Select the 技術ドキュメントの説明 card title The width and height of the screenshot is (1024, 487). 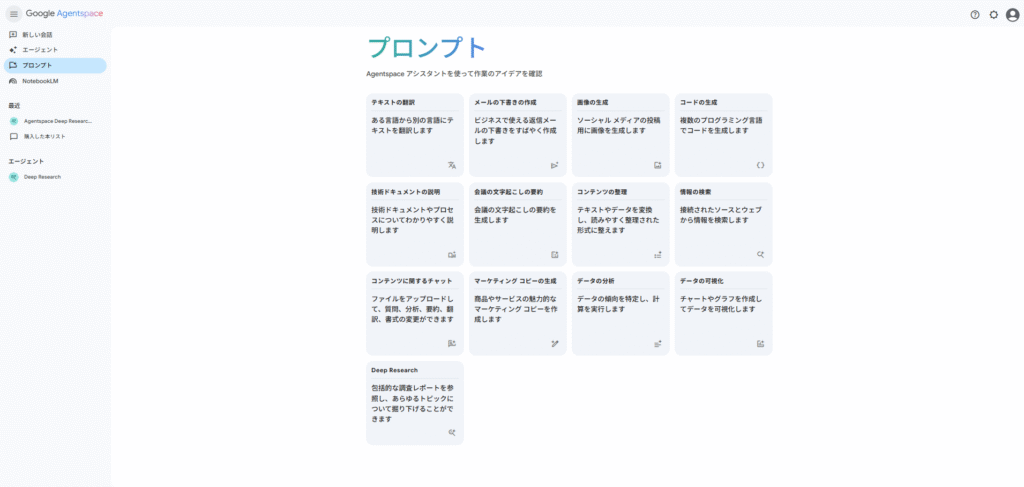tap(406, 192)
